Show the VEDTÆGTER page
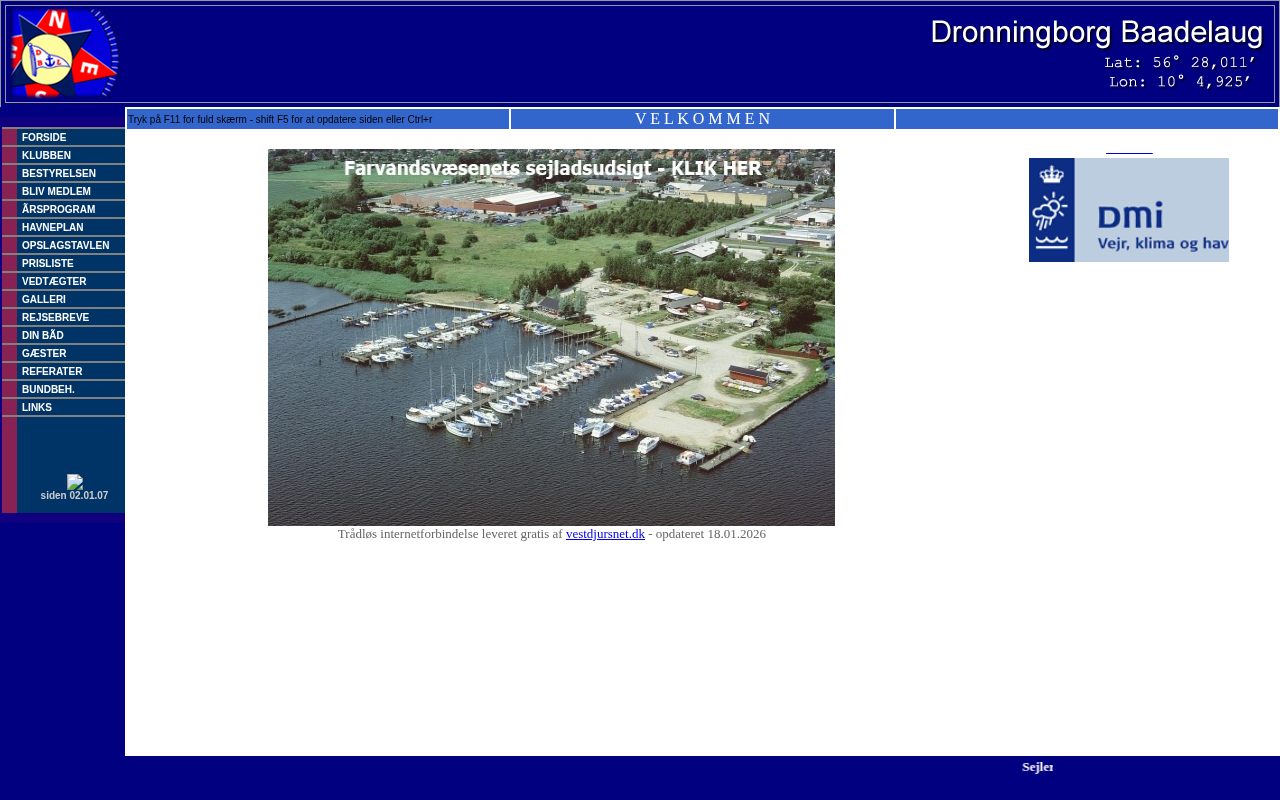This screenshot has width=1280, height=800. coord(54,282)
